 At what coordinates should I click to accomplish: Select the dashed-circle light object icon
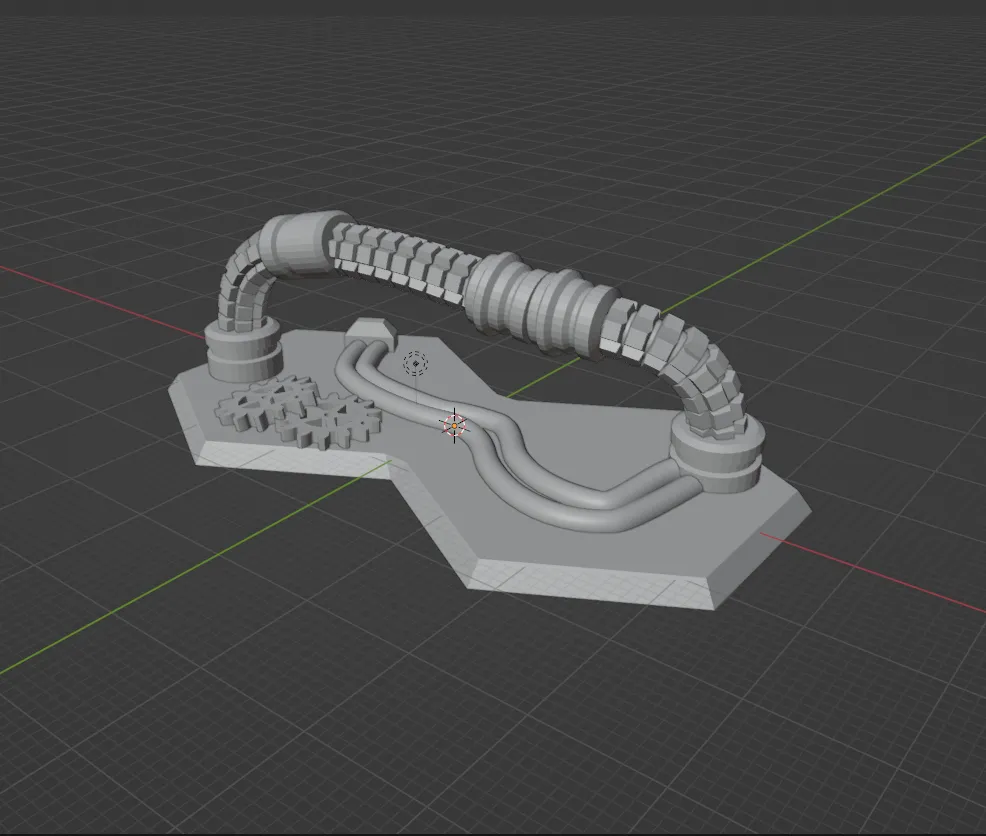pyautogui.click(x=415, y=364)
